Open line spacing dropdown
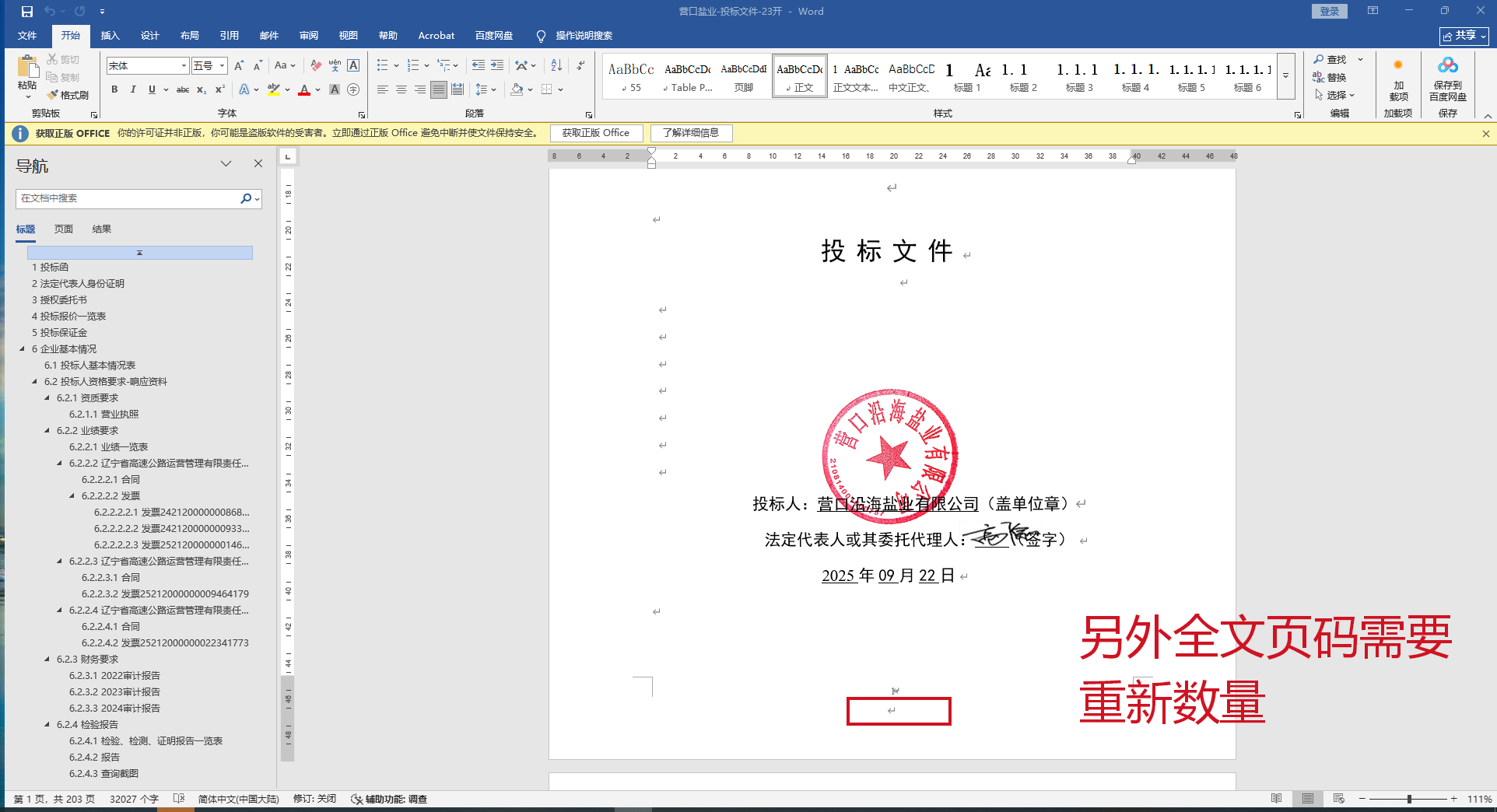1497x812 pixels. (x=486, y=89)
